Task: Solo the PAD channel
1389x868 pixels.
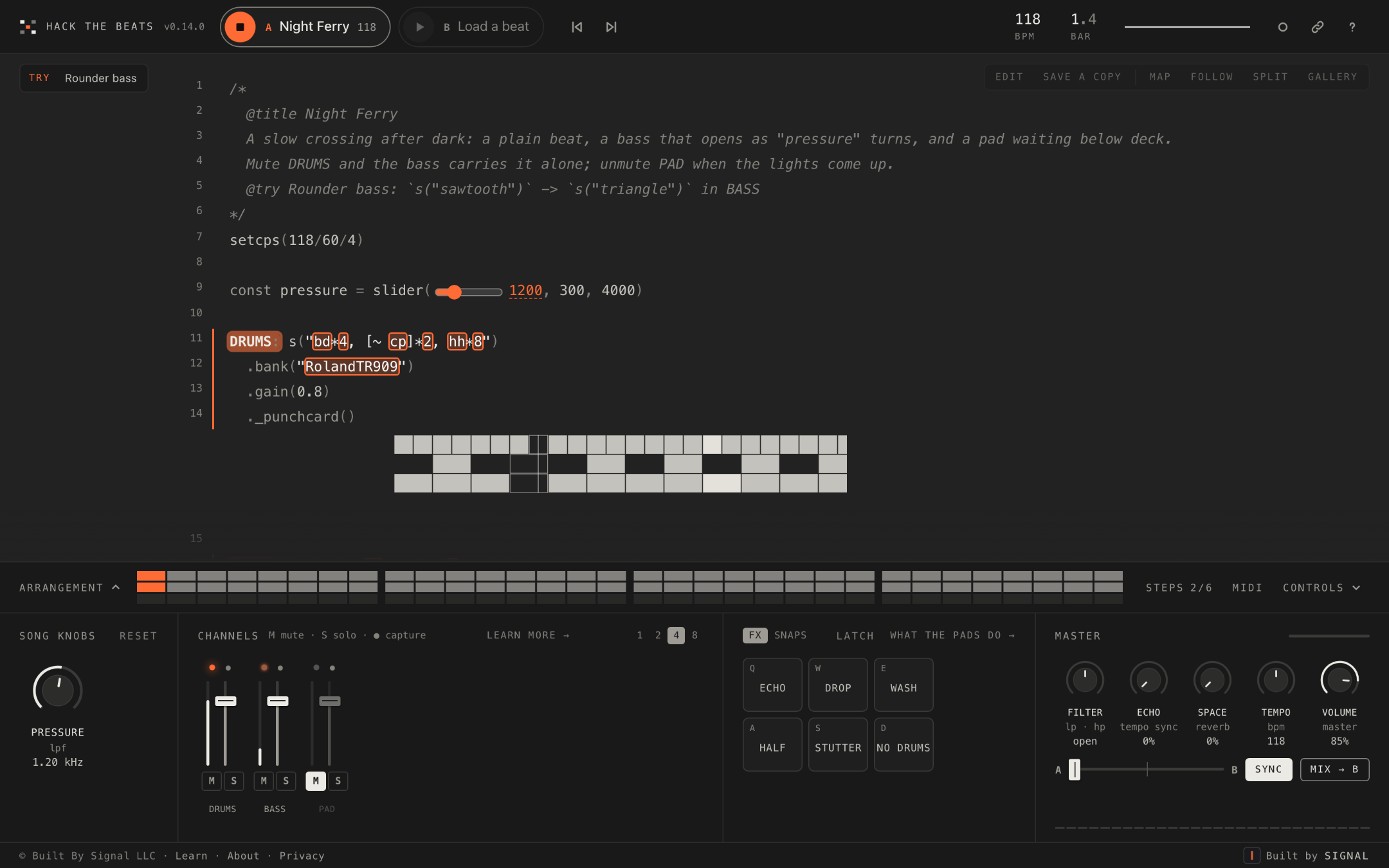Action: [x=338, y=781]
